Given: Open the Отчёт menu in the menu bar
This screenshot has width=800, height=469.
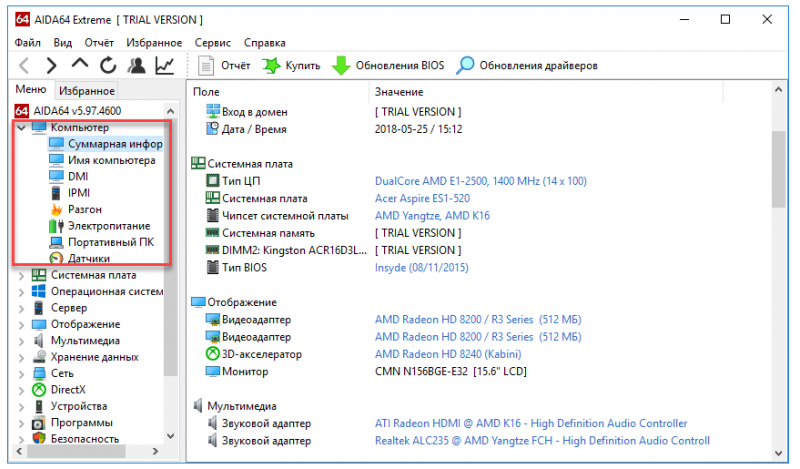Looking at the screenshot, I should tap(99, 43).
